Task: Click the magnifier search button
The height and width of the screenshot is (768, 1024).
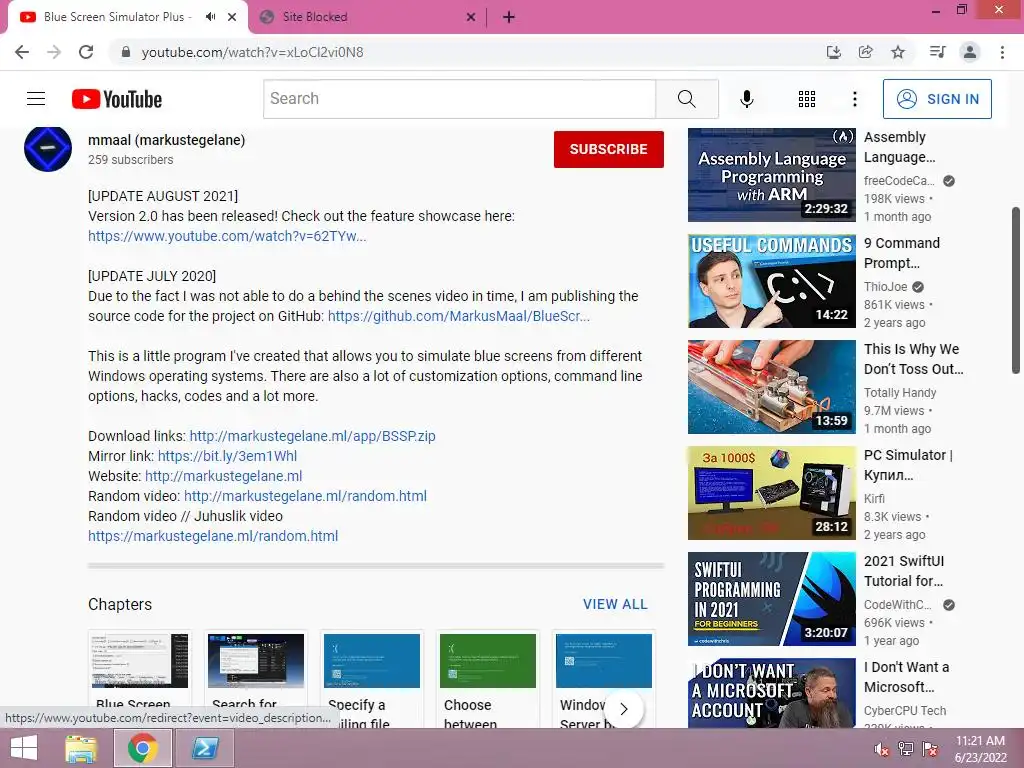Action: pyautogui.click(x=687, y=99)
